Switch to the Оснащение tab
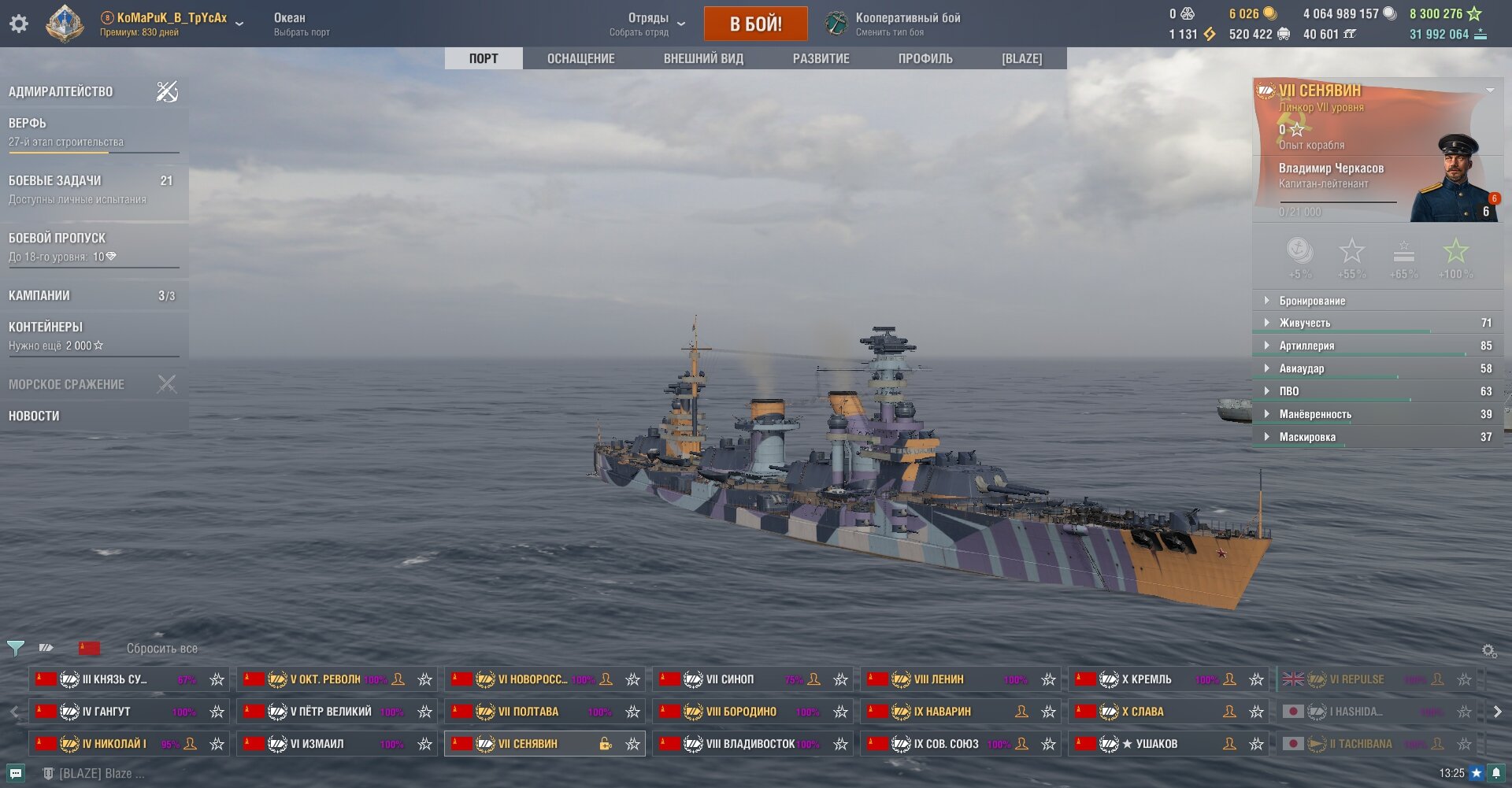 (x=581, y=58)
